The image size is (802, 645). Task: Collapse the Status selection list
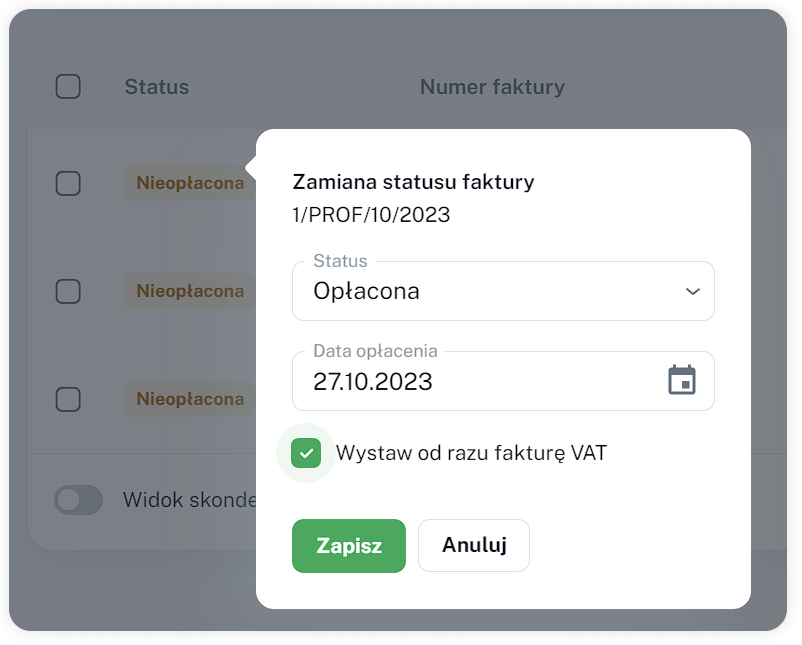(694, 290)
